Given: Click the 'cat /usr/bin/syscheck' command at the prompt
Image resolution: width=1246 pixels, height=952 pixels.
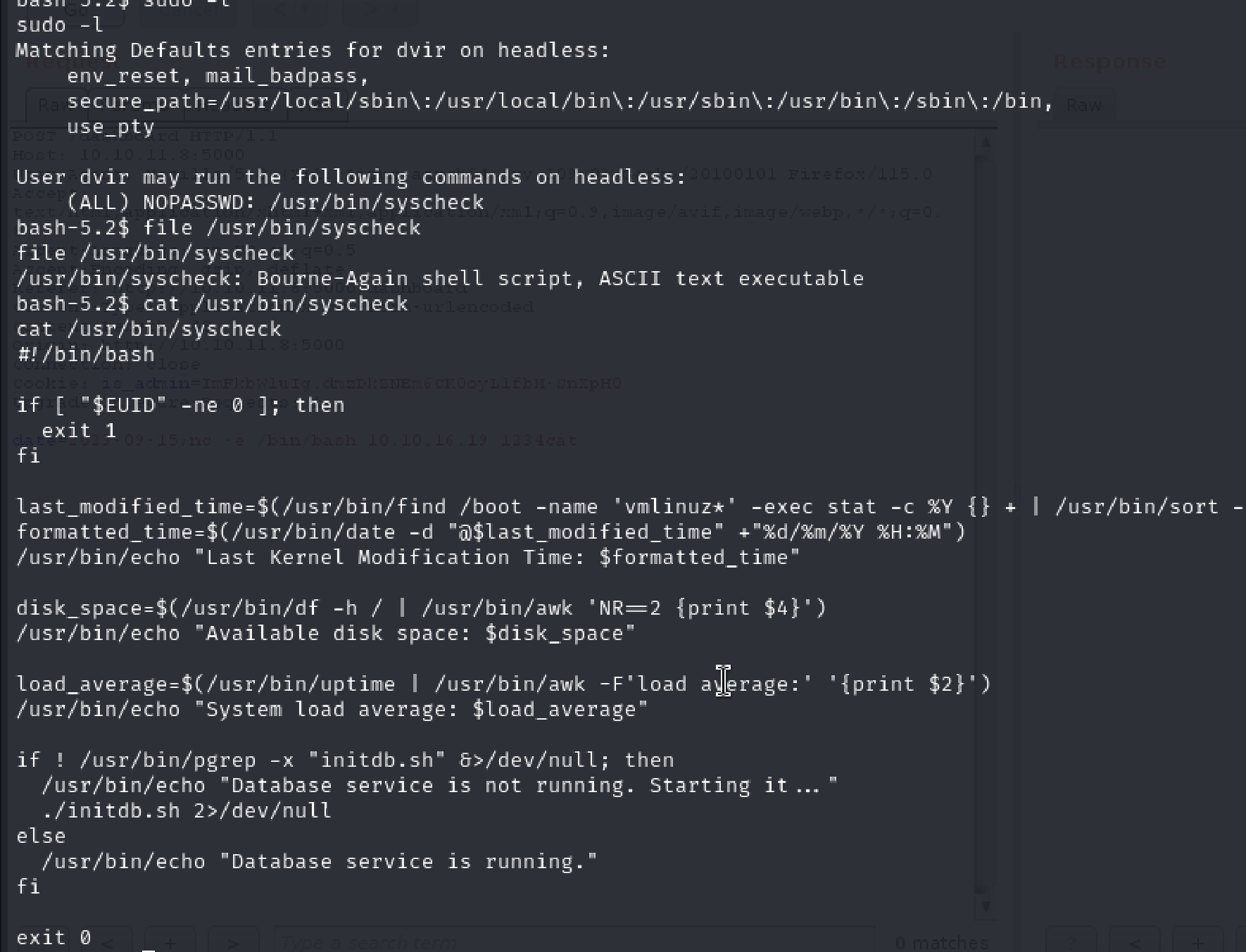Looking at the screenshot, I should 276,304.
